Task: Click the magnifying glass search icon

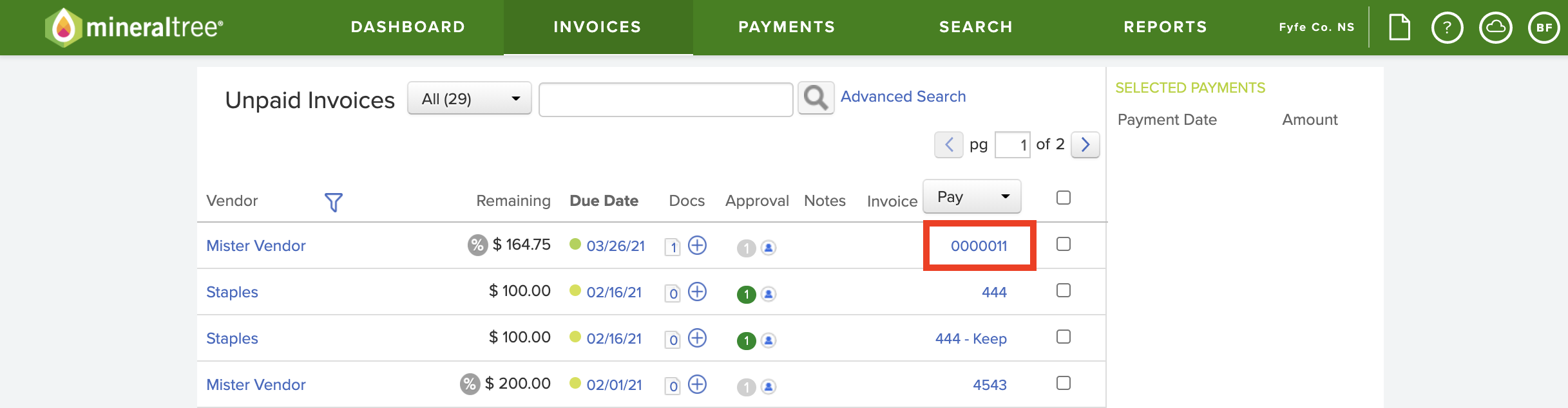Action: 816,98
